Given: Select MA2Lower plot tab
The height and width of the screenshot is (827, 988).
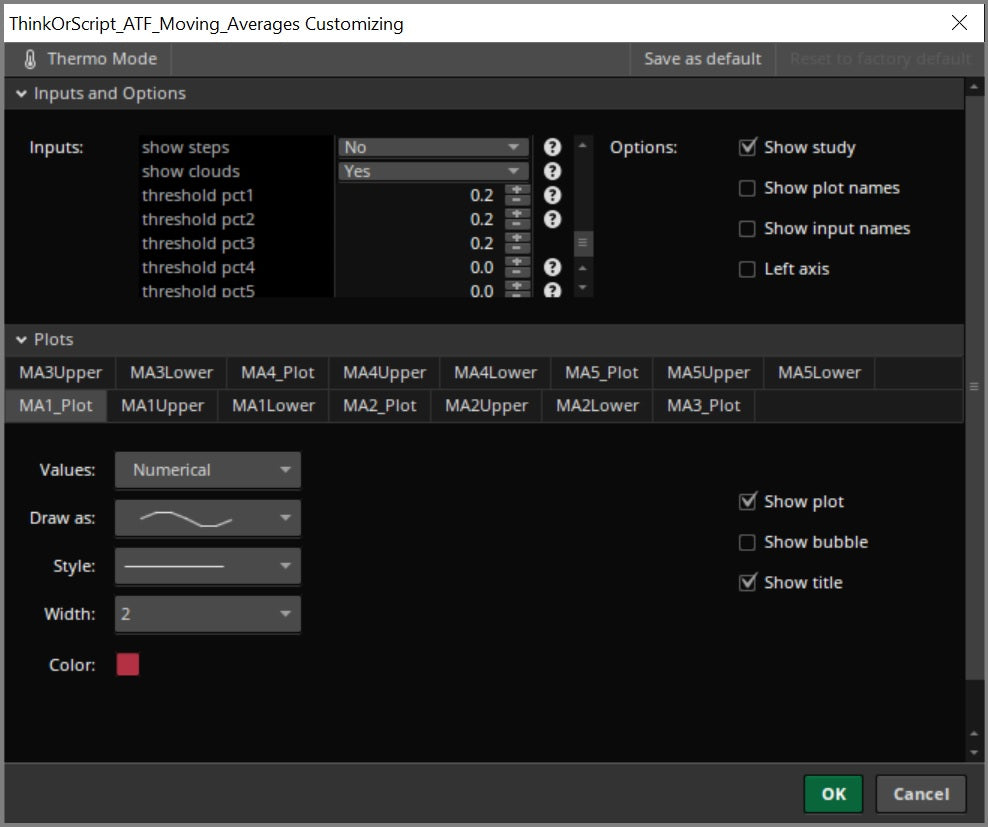Looking at the screenshot, I should pyautogui.click(x=597, y=405).
